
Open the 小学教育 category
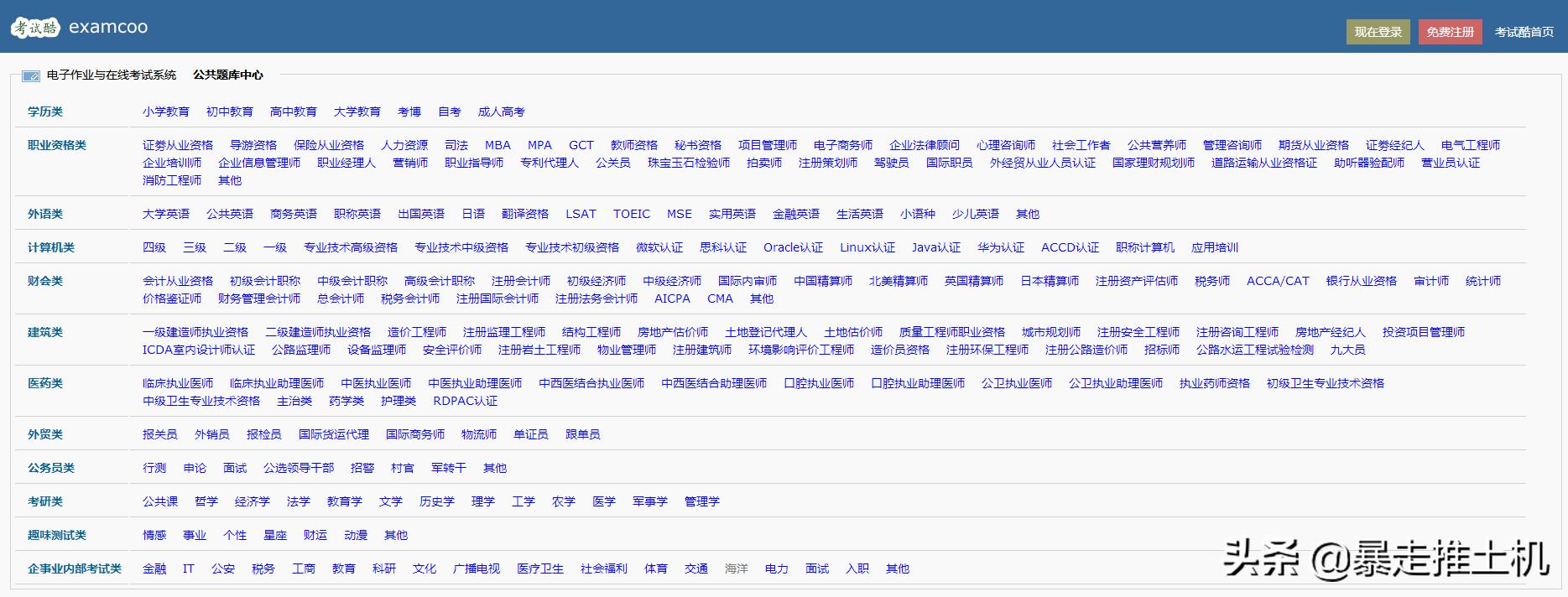click(x=166, y=112)
